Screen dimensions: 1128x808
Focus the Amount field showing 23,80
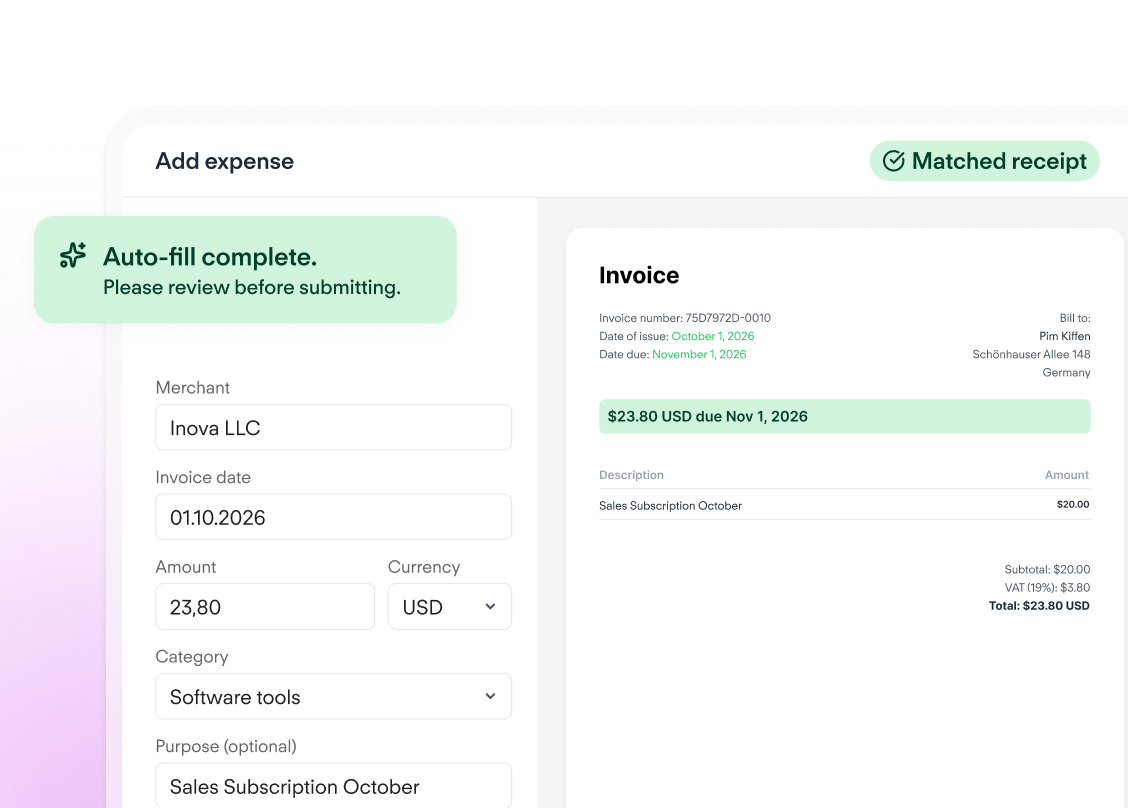tap(265, 607)
